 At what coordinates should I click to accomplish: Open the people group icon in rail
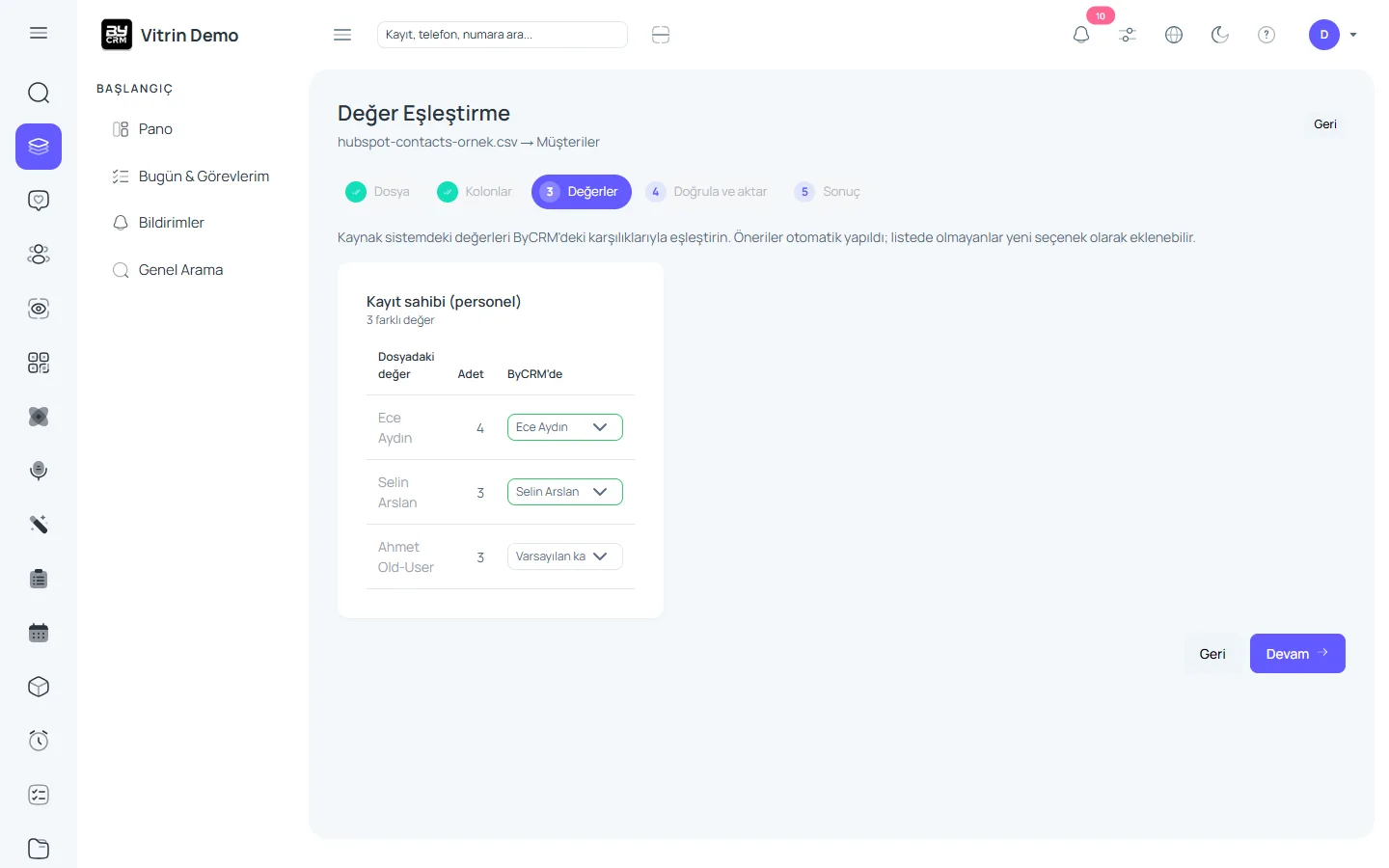pyautogui.click(x=39, y=255)
